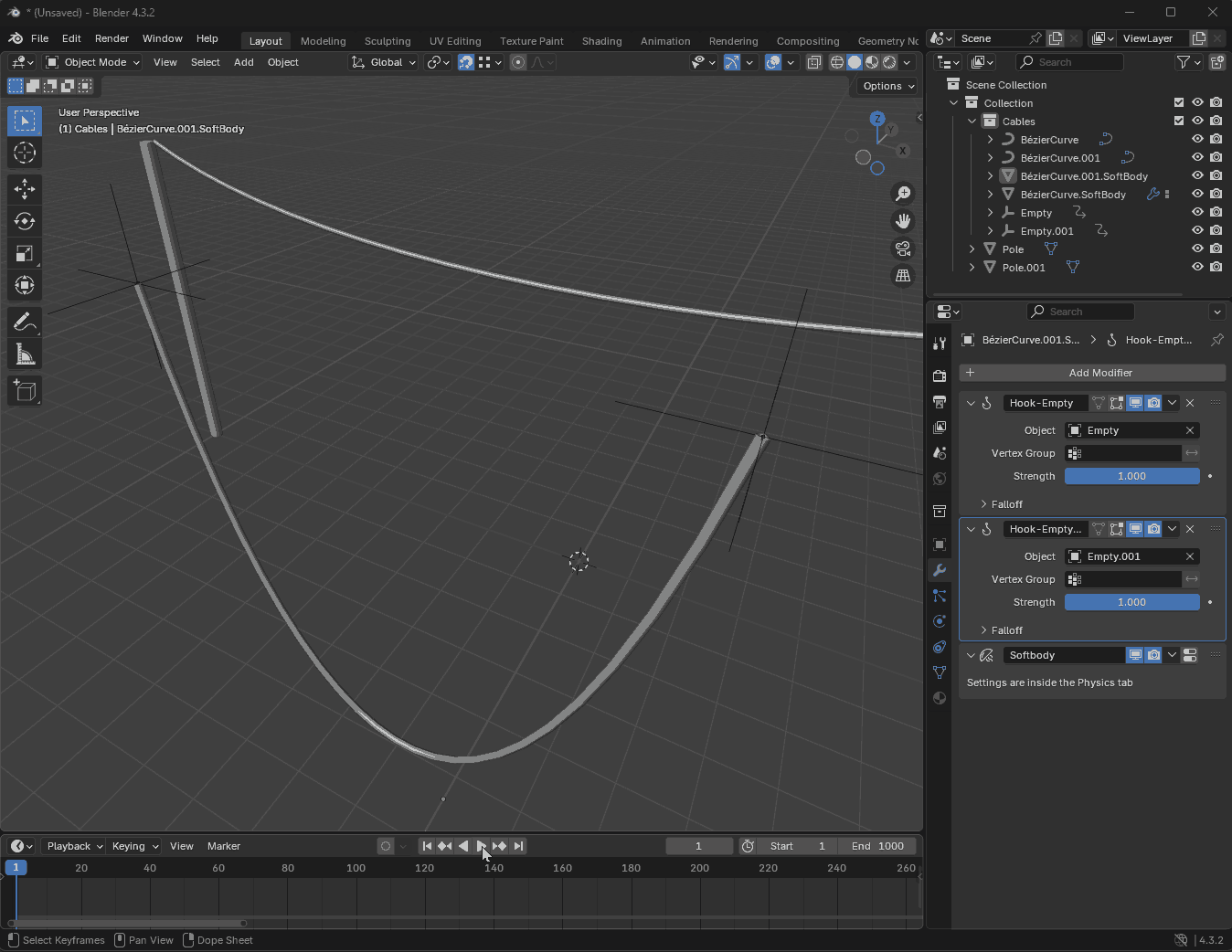
Task: Hide BézierCurve.001 in viewport
Action: 1197,157
